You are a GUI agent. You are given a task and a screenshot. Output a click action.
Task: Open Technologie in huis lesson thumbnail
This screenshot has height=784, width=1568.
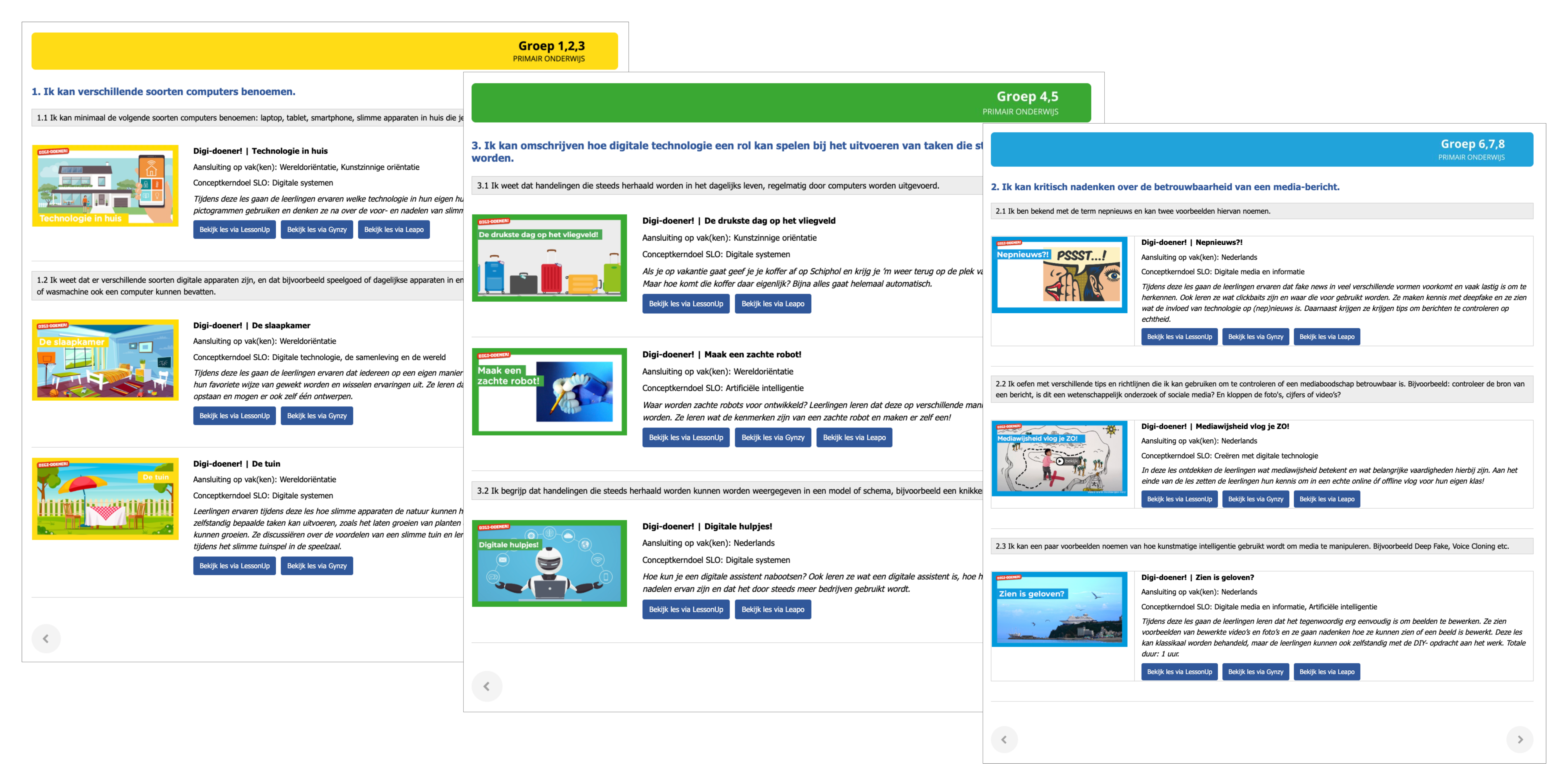tap(105, 186)
